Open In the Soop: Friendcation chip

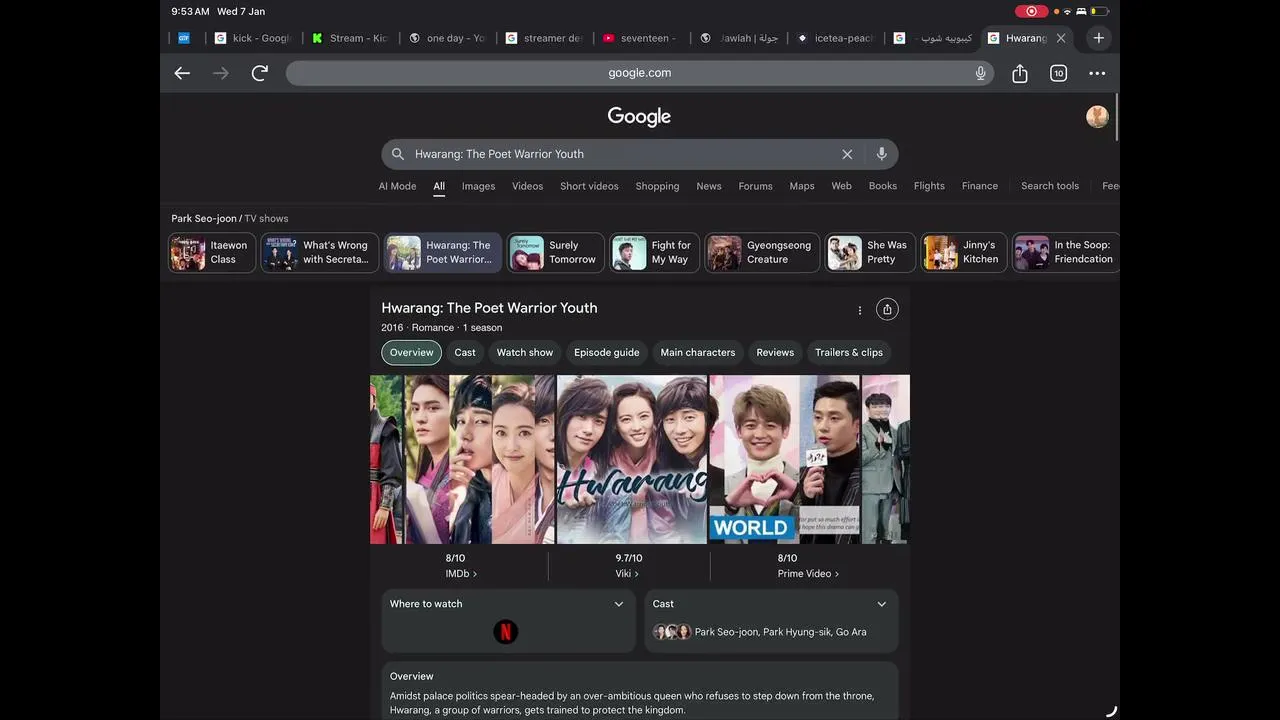click(1066, 253)
